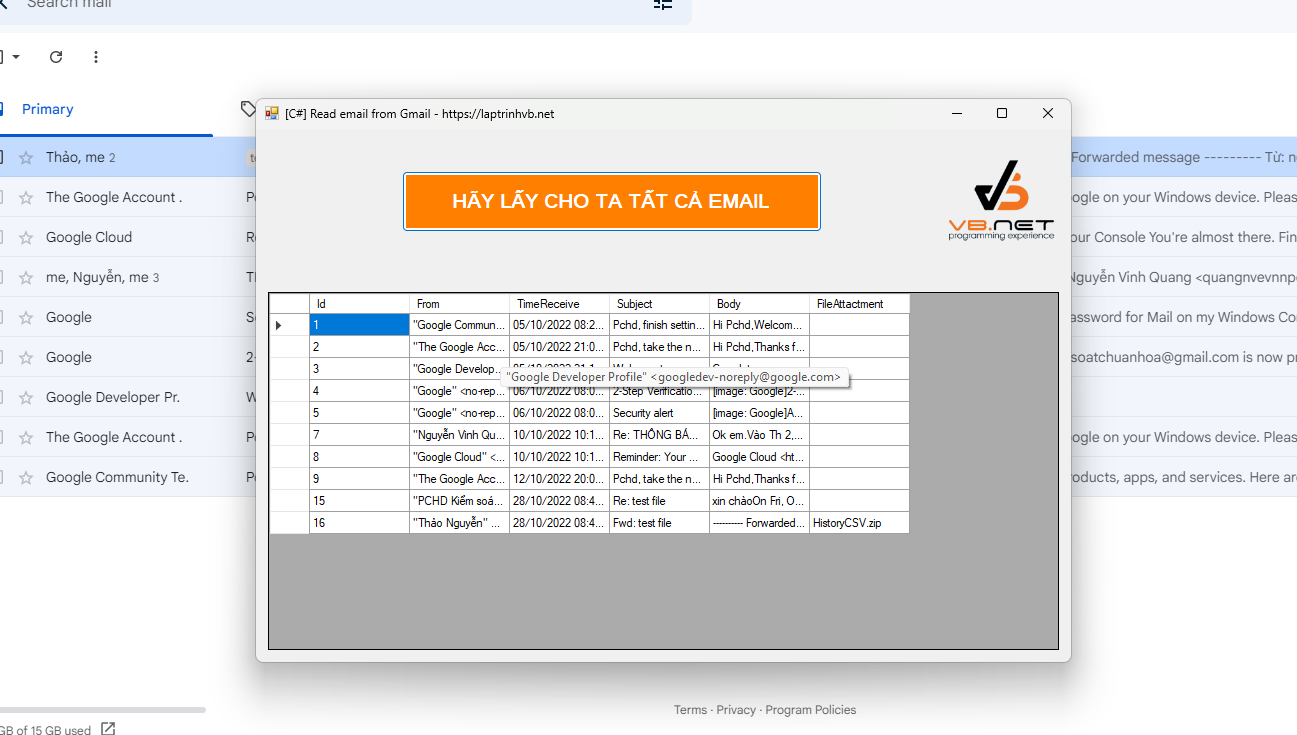Star the Google Developer Pr. email
This screenshot has height=735, width=1297.
26,397
